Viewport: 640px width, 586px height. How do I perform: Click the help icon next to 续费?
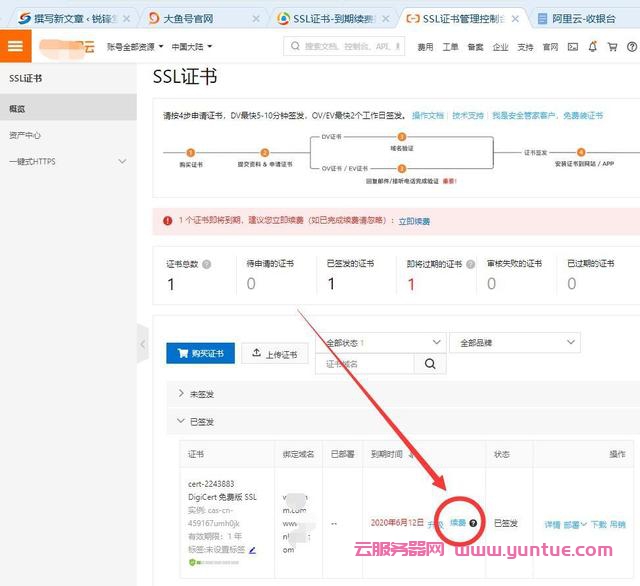473,523
